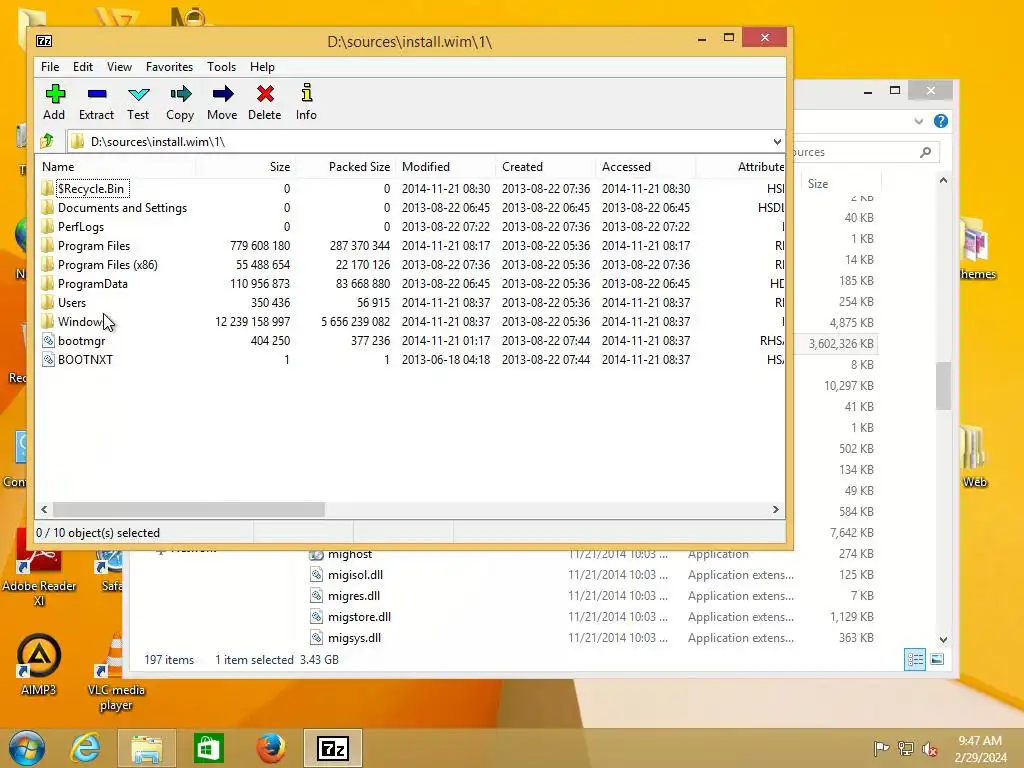This screenshot has height=768, width=1024.
Task: Click the Explorer help question mark icon
Action: (940, 121)
